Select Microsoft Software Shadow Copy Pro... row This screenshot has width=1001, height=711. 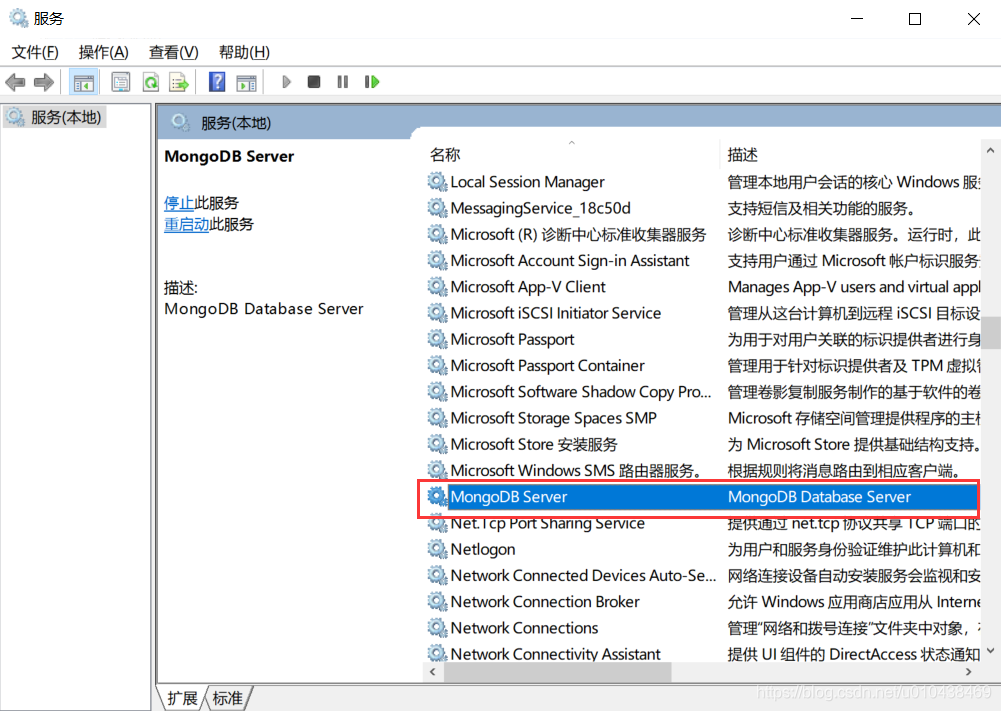tap(702, 391)
